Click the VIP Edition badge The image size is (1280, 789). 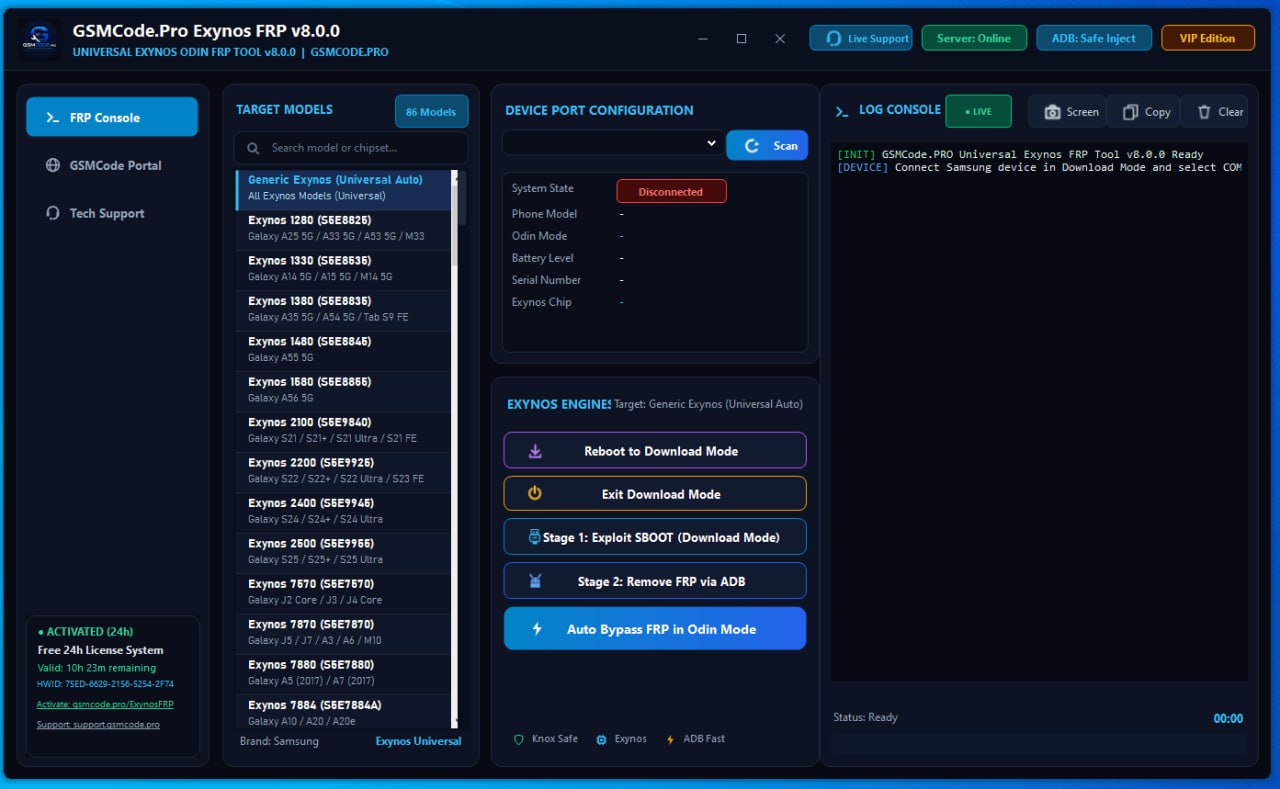coord(1207,38)
